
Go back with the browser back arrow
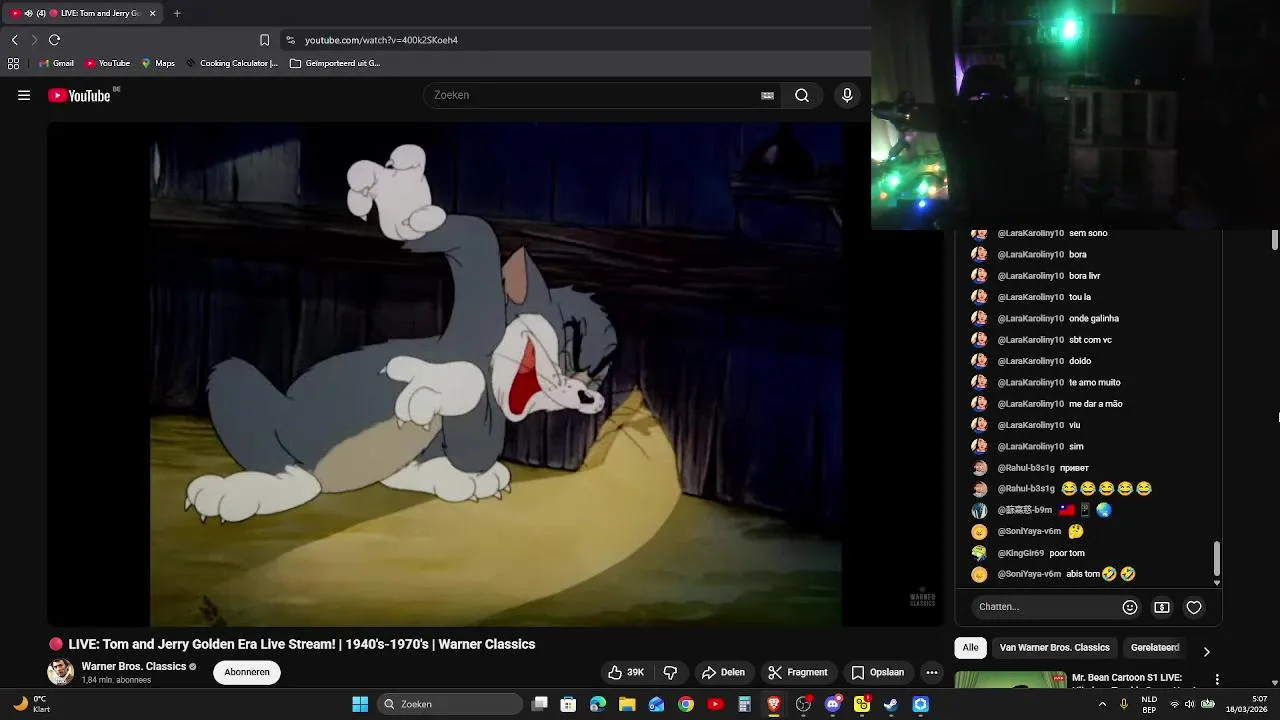[x=14, y=40]
